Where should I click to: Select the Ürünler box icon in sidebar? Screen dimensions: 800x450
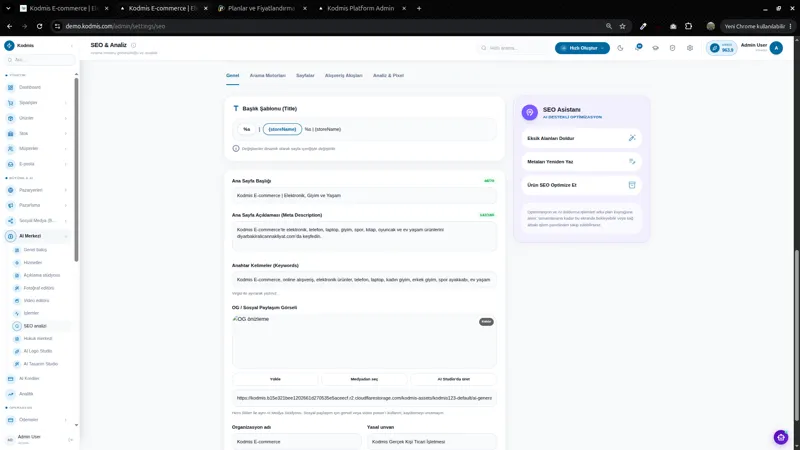pyautogui.click(x=10, y=118)
